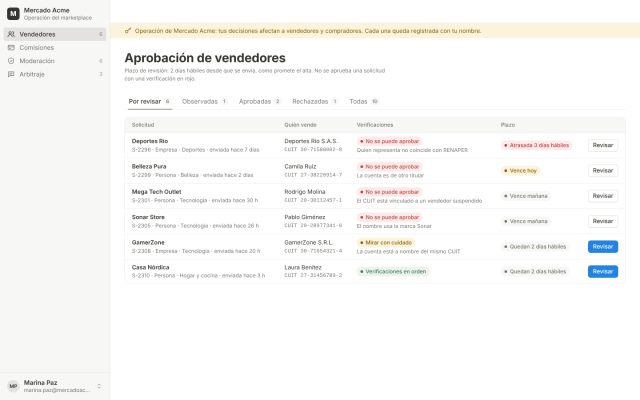Click the GamerZone details line S-2308
This screenshot has height=400, width=640.
click(x=196, y=251)
